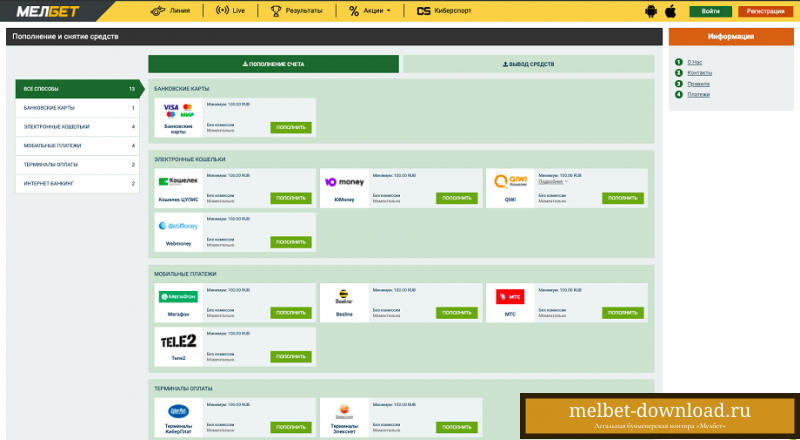Expand Подробнее details for QIWI
Viewport: 800px width, 440px height.
pyautogui.click(x=553, y=181)
